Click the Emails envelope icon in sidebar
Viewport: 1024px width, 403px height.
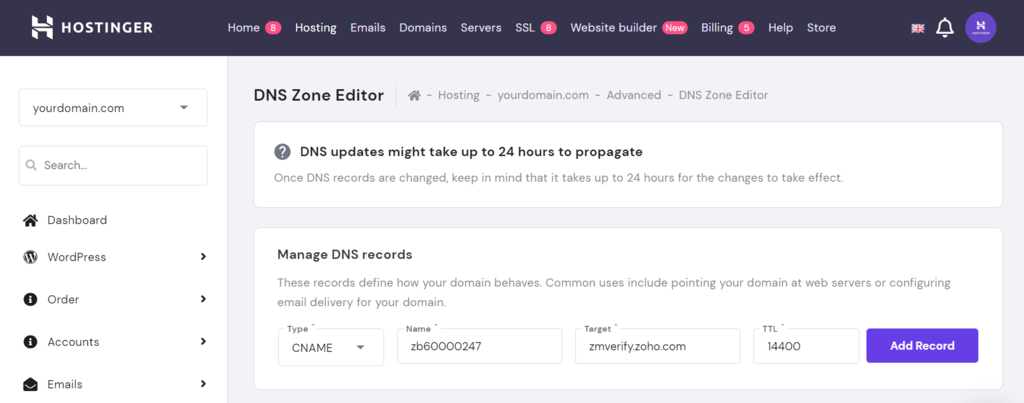point(30,384)
